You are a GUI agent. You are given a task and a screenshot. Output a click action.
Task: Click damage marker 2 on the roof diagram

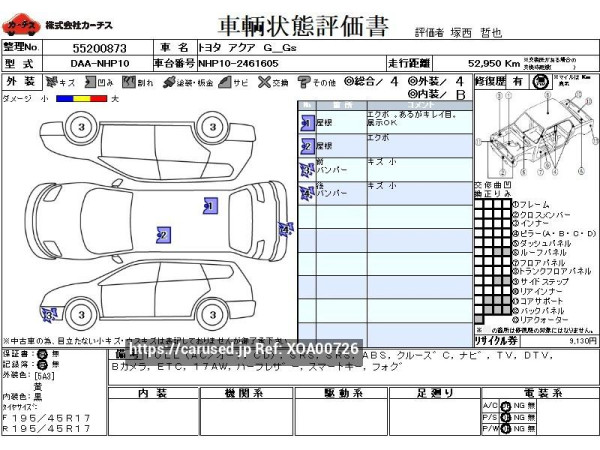[x=161, y=235]
